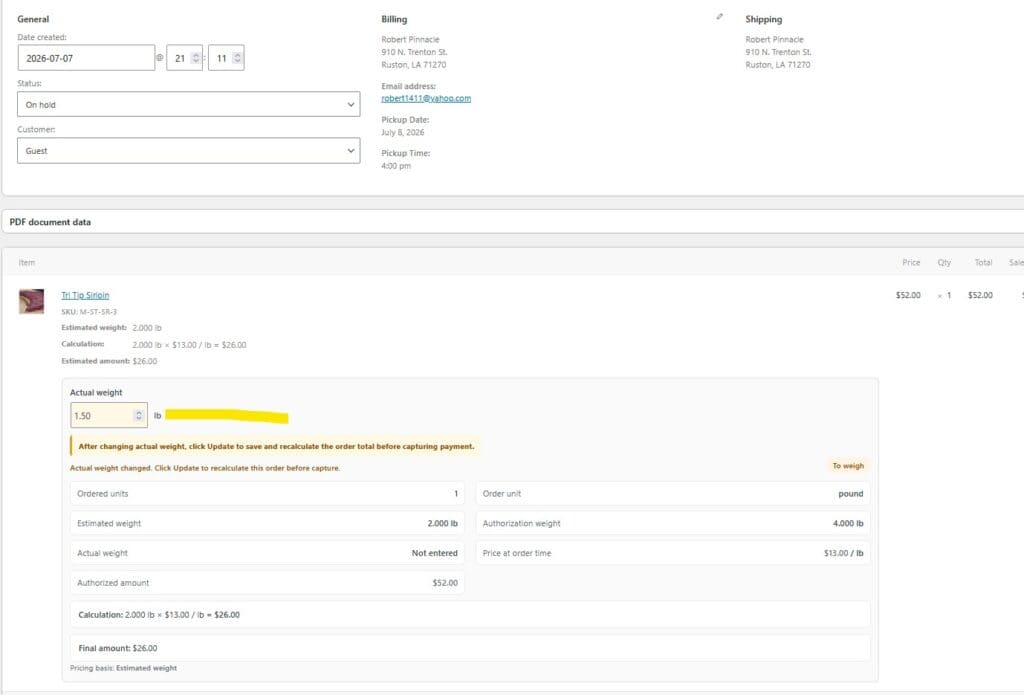Viewport: 1024px width, 695px height.
Task: Click the hour stepper showing 21
Action: point(184,58)
